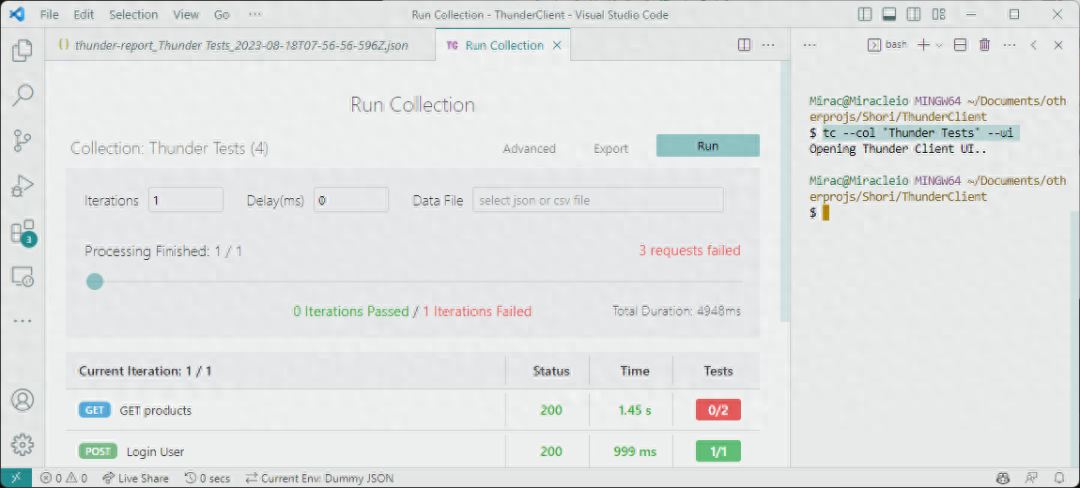
Task: Click the '999 ms' time cell
Action: (634, 452)
